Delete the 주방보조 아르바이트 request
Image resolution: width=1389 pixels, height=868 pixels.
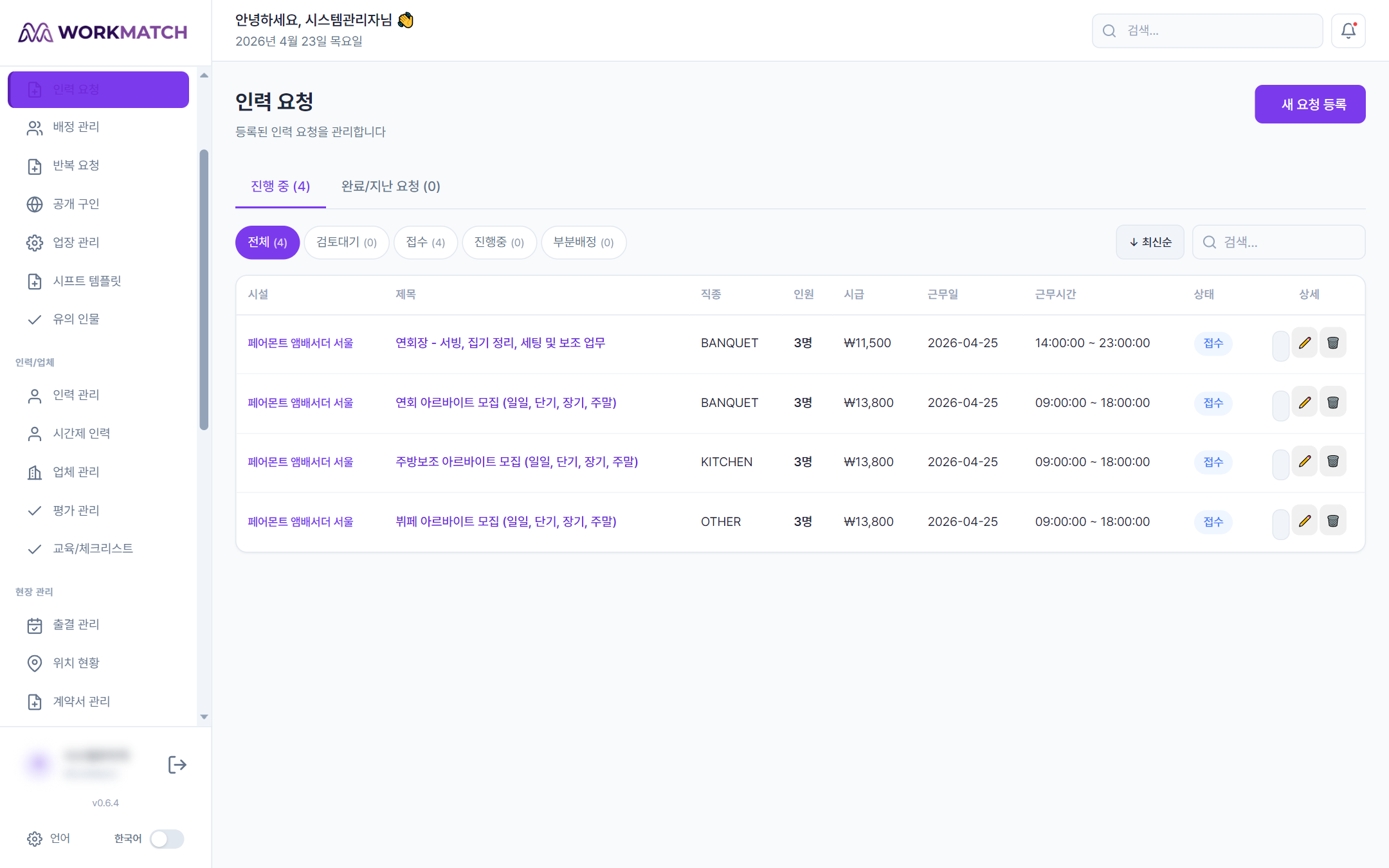coord(1333,462)
